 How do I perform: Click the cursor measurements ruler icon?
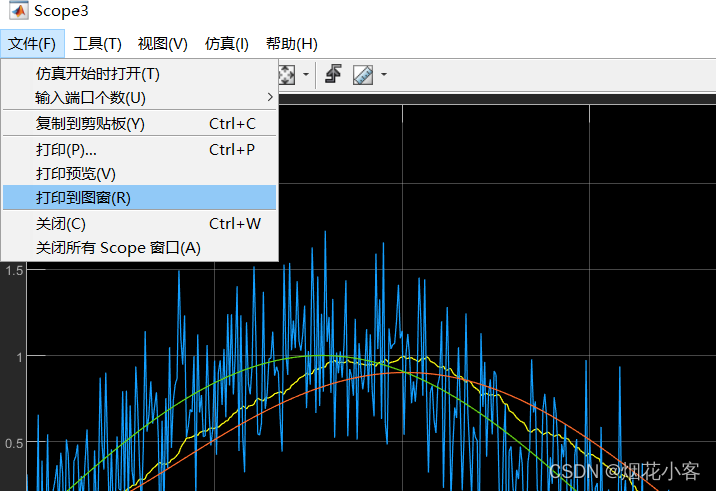point(363,74)
